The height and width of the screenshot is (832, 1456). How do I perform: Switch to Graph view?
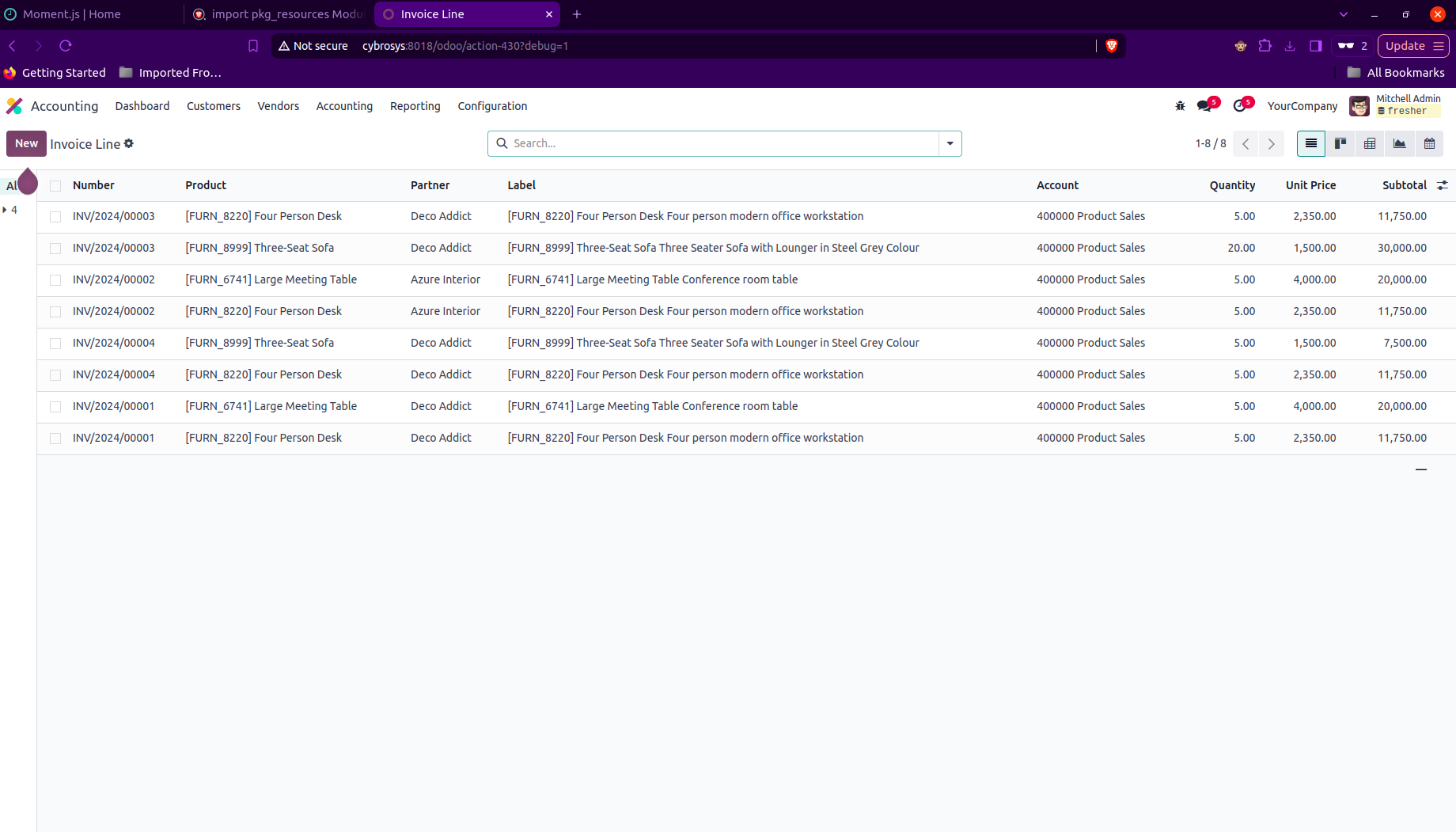click(x=1399, y=143)
